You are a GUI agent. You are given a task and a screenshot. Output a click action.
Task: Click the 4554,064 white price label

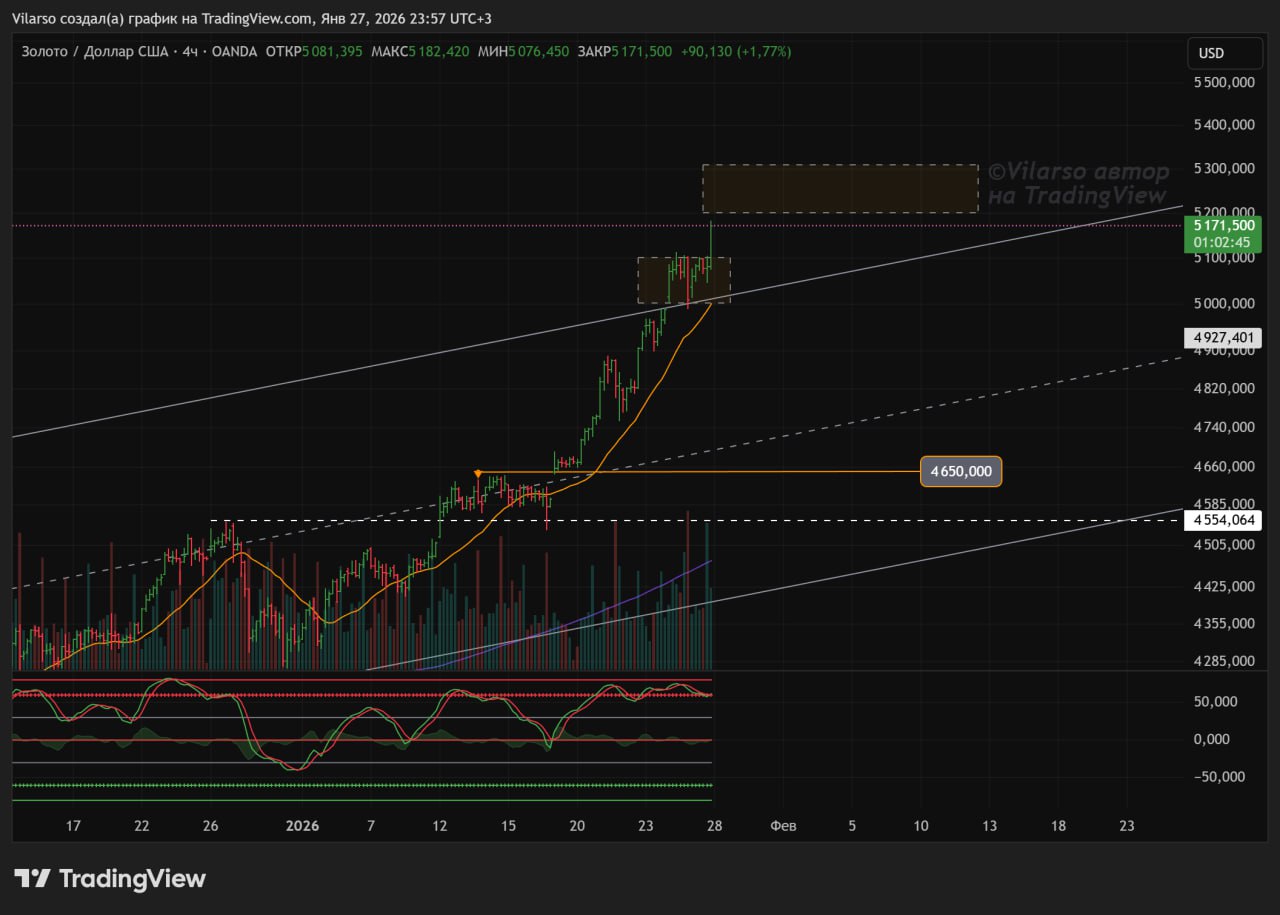pos(1222,520)
